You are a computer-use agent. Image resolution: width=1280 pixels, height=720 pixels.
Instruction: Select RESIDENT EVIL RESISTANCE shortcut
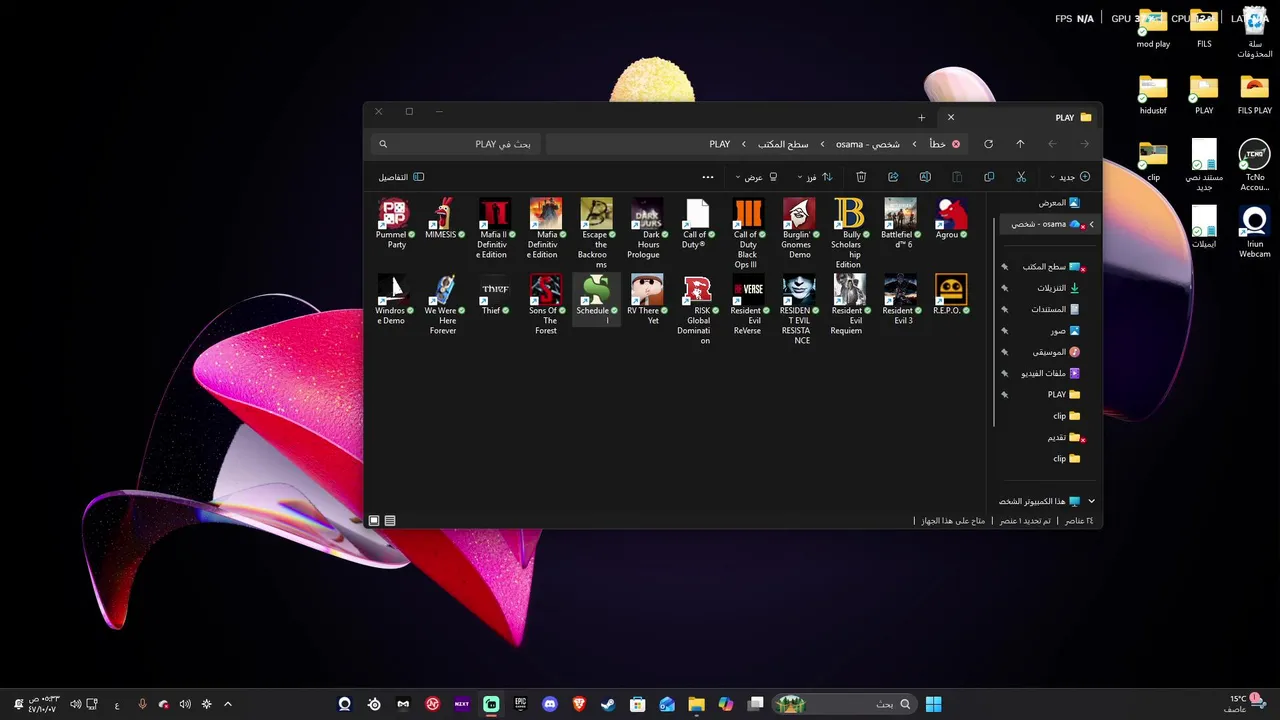pos(799,310)
